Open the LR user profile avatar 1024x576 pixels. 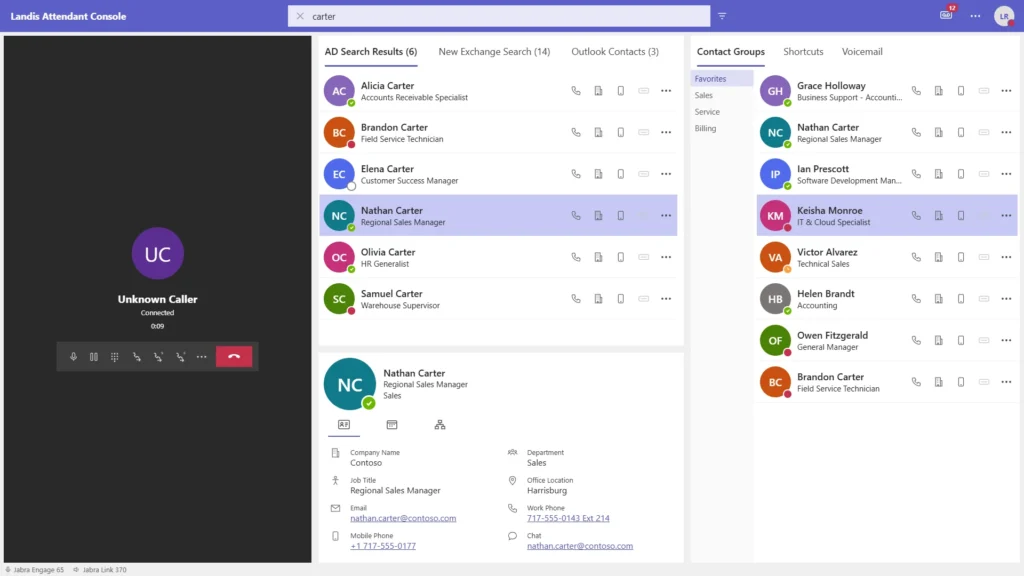pyautogui.click(x=1004, y=16)
